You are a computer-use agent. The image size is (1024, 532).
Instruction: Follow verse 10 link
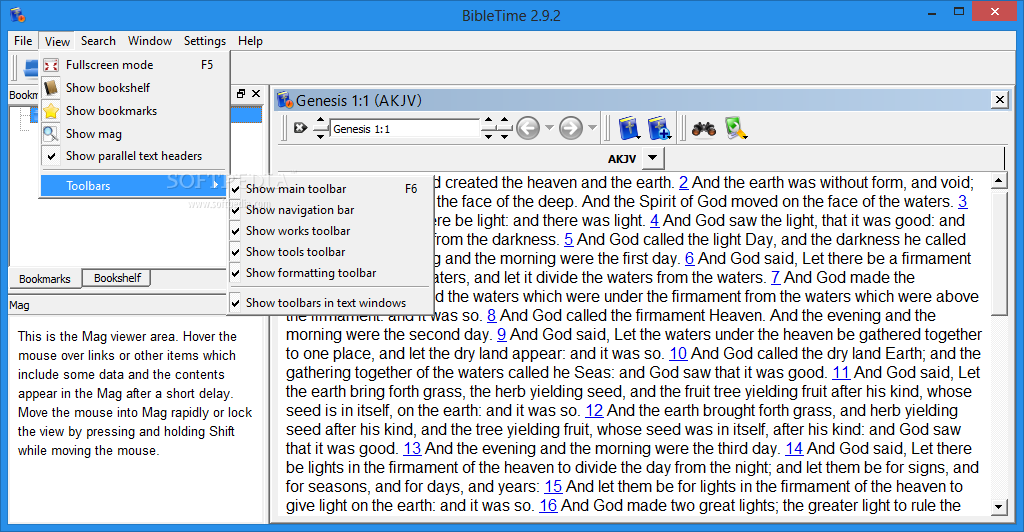pos(678,354)
